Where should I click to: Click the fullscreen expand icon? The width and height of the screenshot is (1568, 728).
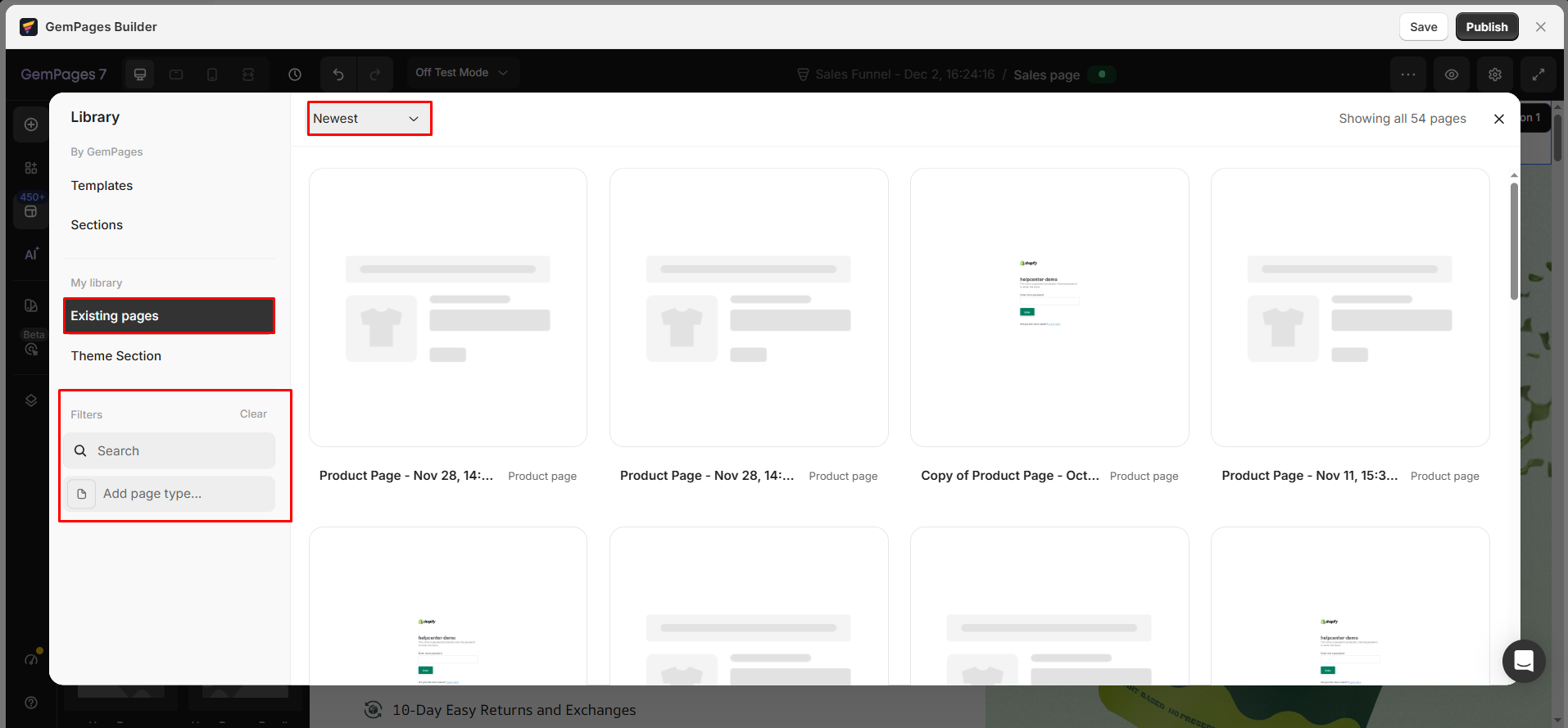1539,75
